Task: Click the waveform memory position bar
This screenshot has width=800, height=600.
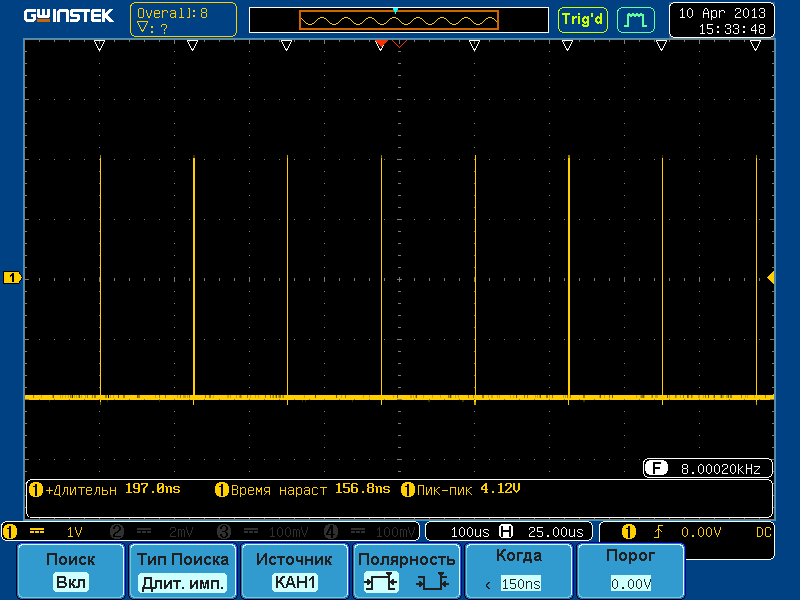Action: click(399, 20)
